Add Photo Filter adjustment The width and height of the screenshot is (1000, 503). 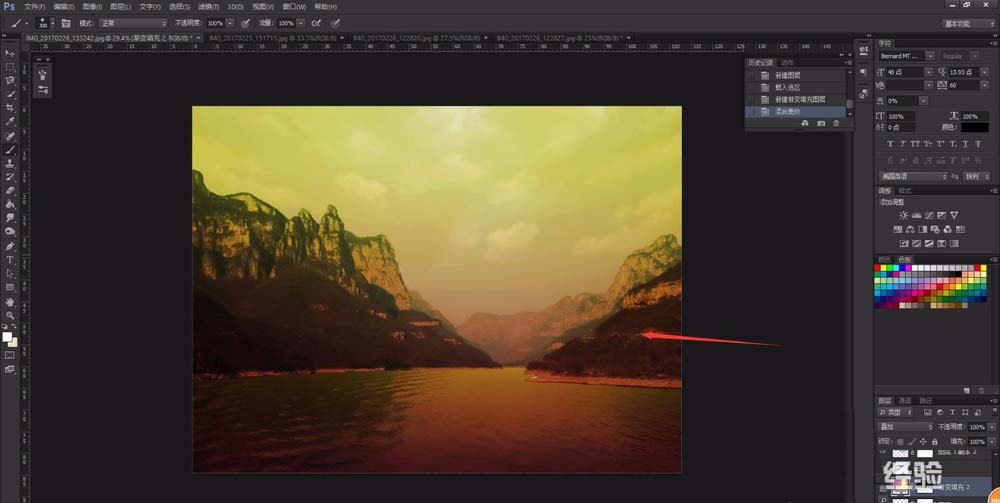[x=935, y=230]
